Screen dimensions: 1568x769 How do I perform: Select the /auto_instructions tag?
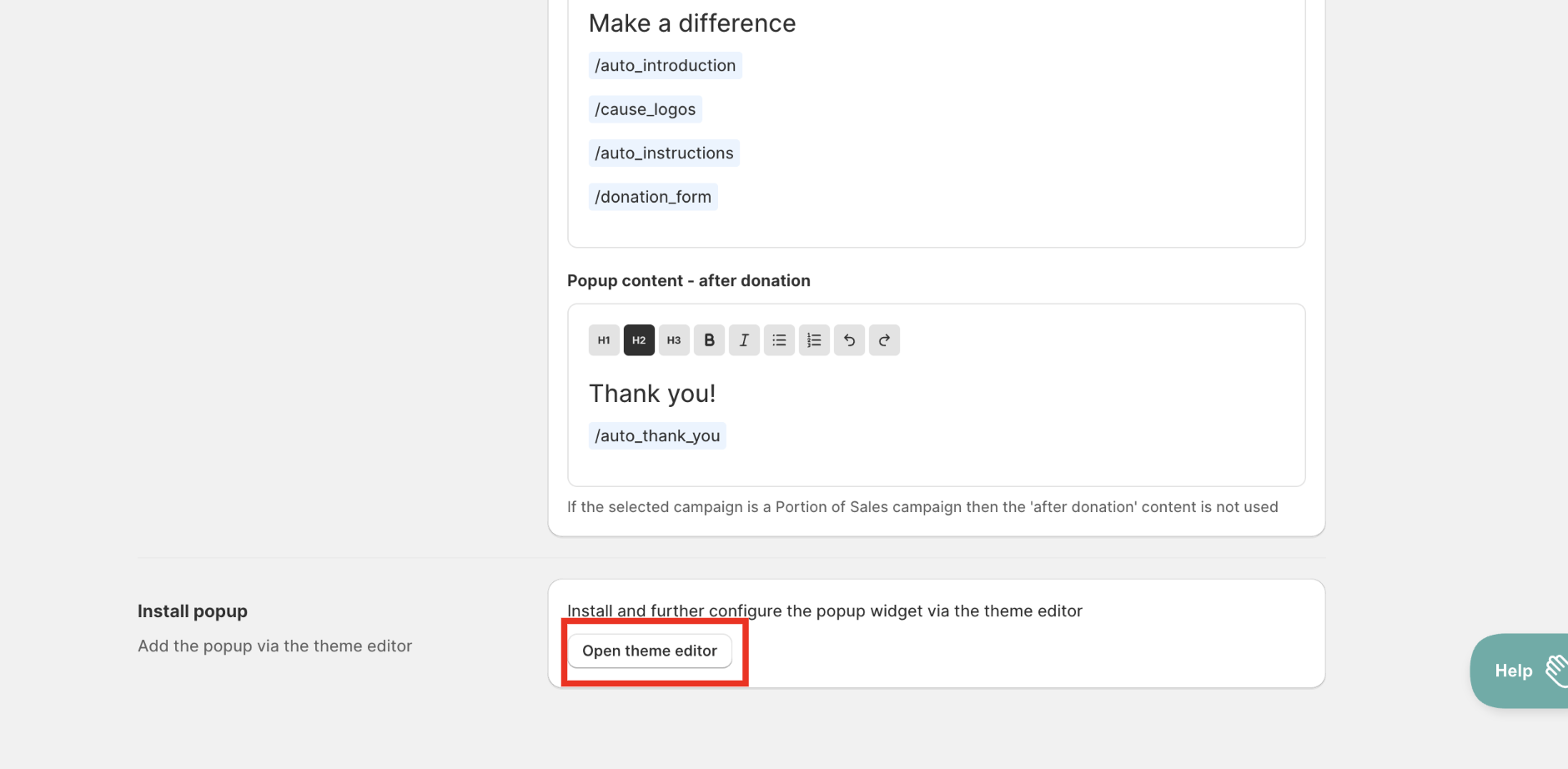[664, 153]
